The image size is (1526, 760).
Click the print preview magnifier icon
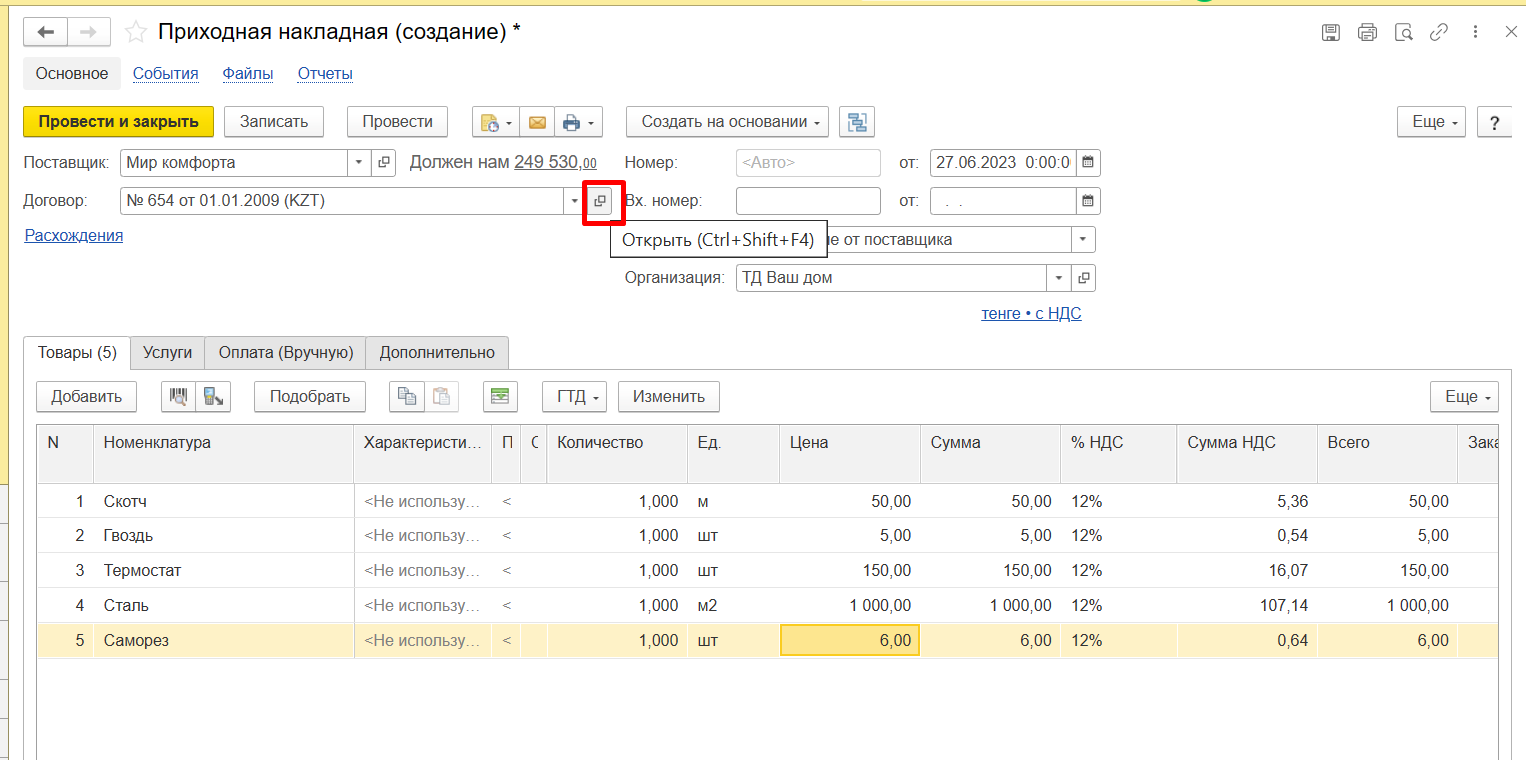click(x=1404, y=32)
